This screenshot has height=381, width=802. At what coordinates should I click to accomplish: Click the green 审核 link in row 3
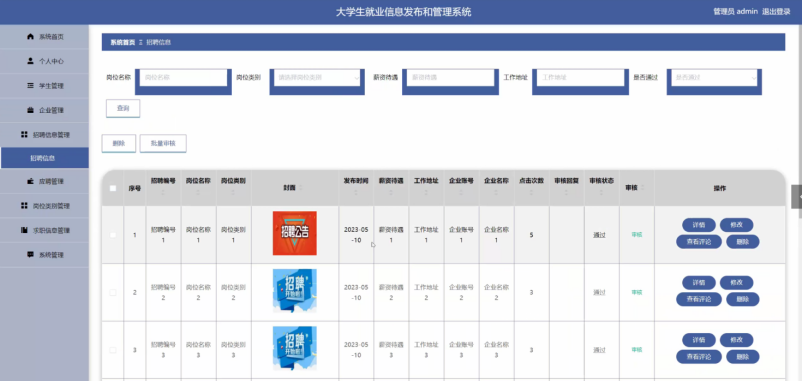tap(636, 350)
